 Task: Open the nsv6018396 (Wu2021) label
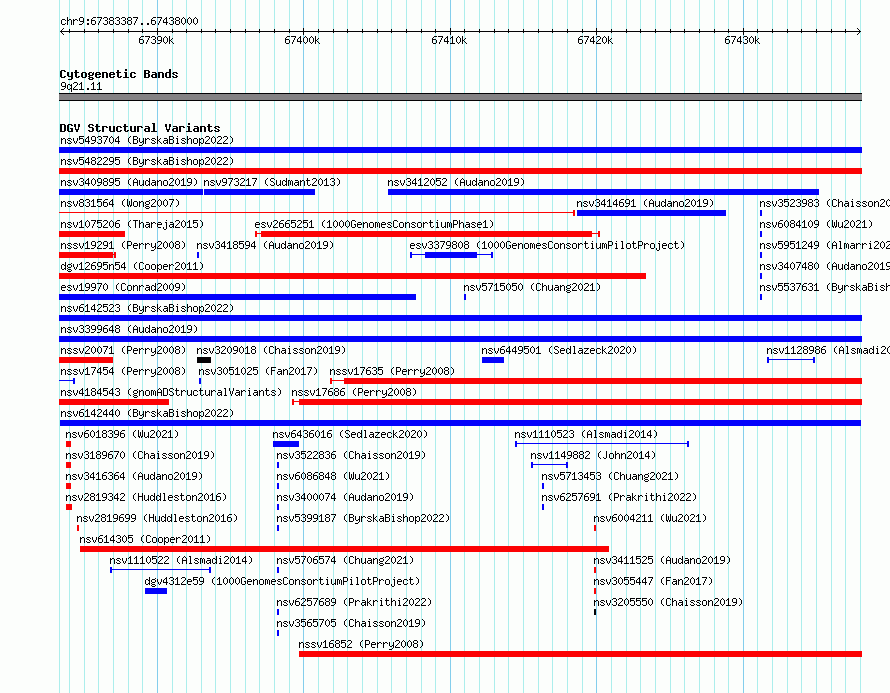(x=122, y=434)
